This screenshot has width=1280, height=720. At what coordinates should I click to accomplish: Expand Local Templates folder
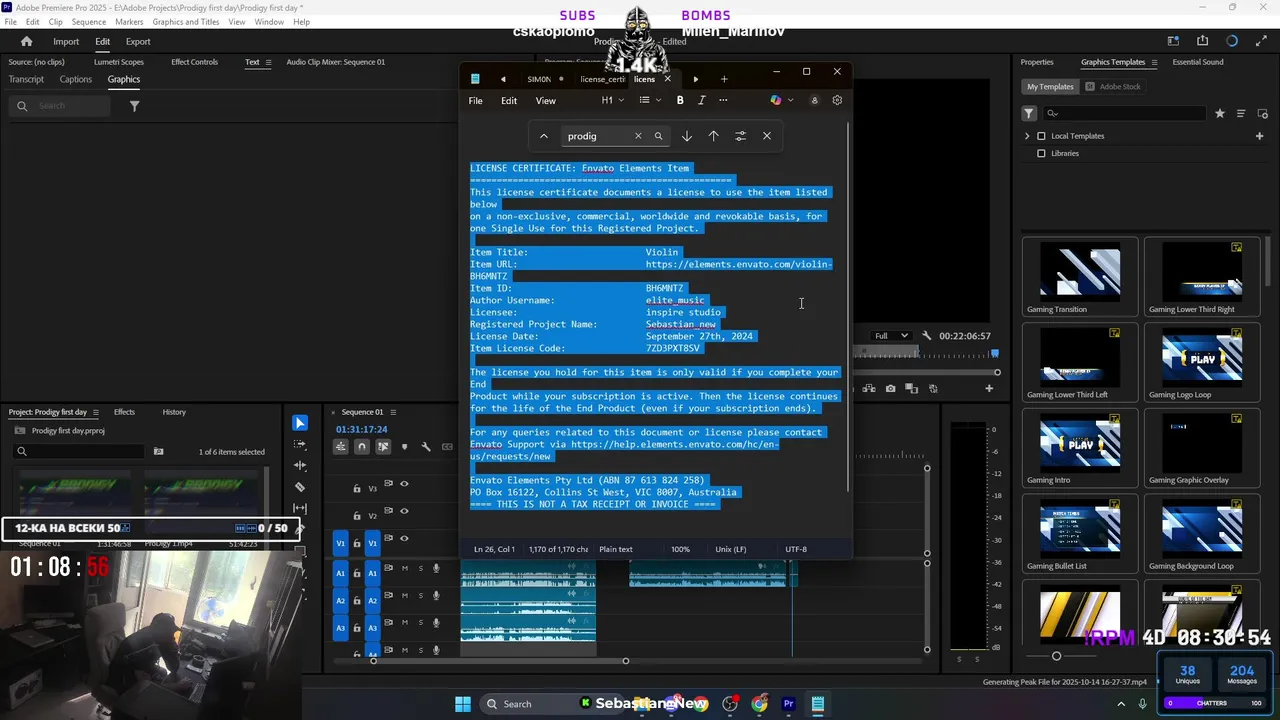[1027, 136]
